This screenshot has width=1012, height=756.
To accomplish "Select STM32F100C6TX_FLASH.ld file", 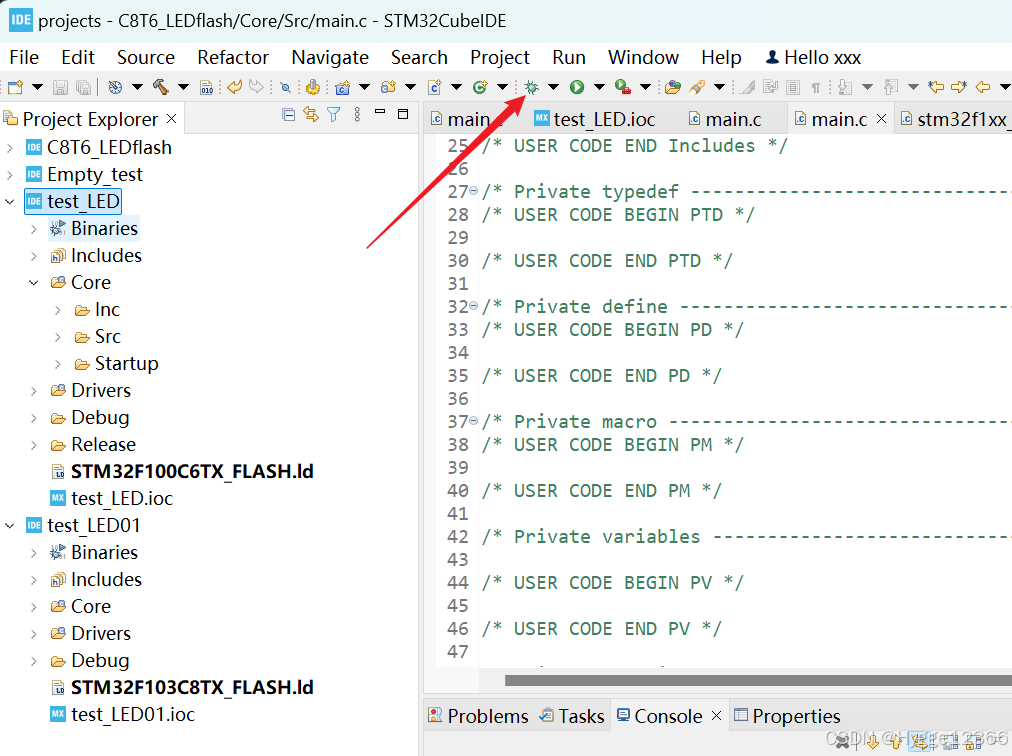I will [192, 471].
